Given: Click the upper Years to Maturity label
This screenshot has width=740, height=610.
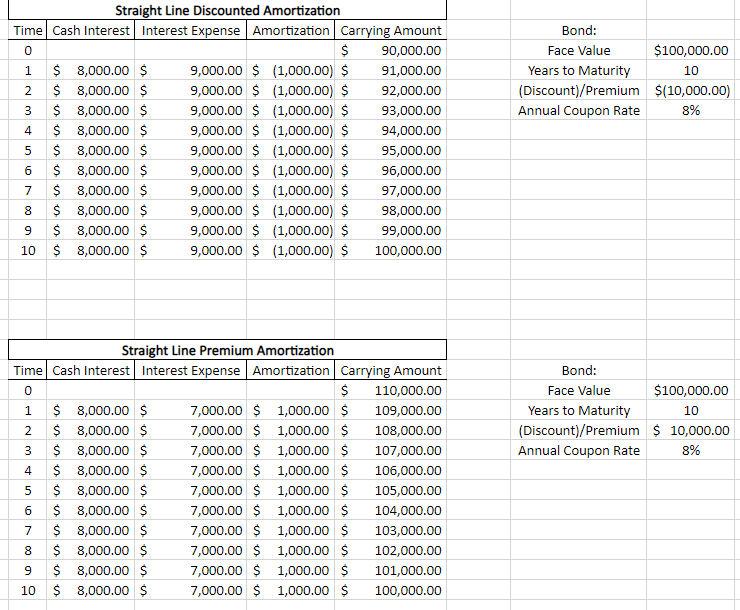Looking at the screenshot, I should pyautogui.click(x=579, y=70).
